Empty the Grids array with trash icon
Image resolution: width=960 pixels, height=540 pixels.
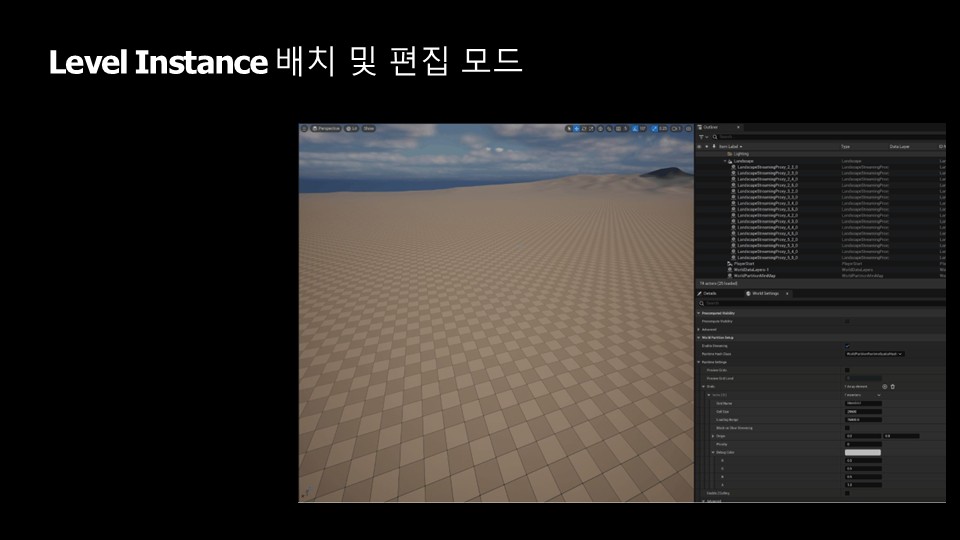point(893,386)
